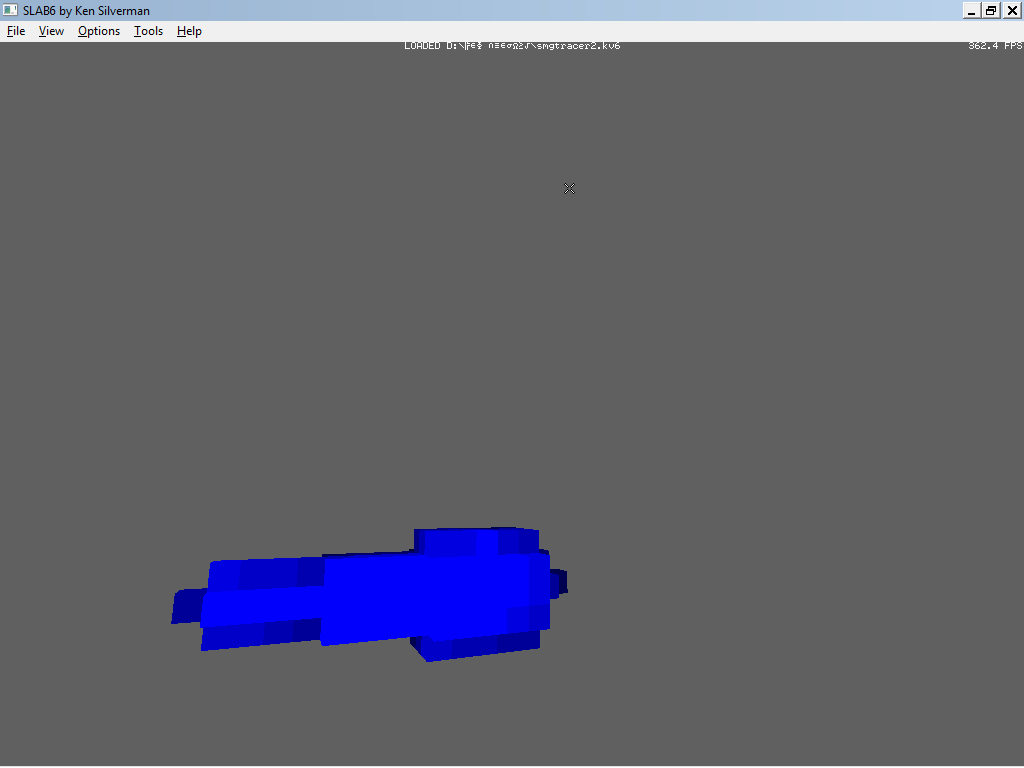Viewport: 1024px width, 768px height.
Task: Open the Help menu
Action: (188, 31)
